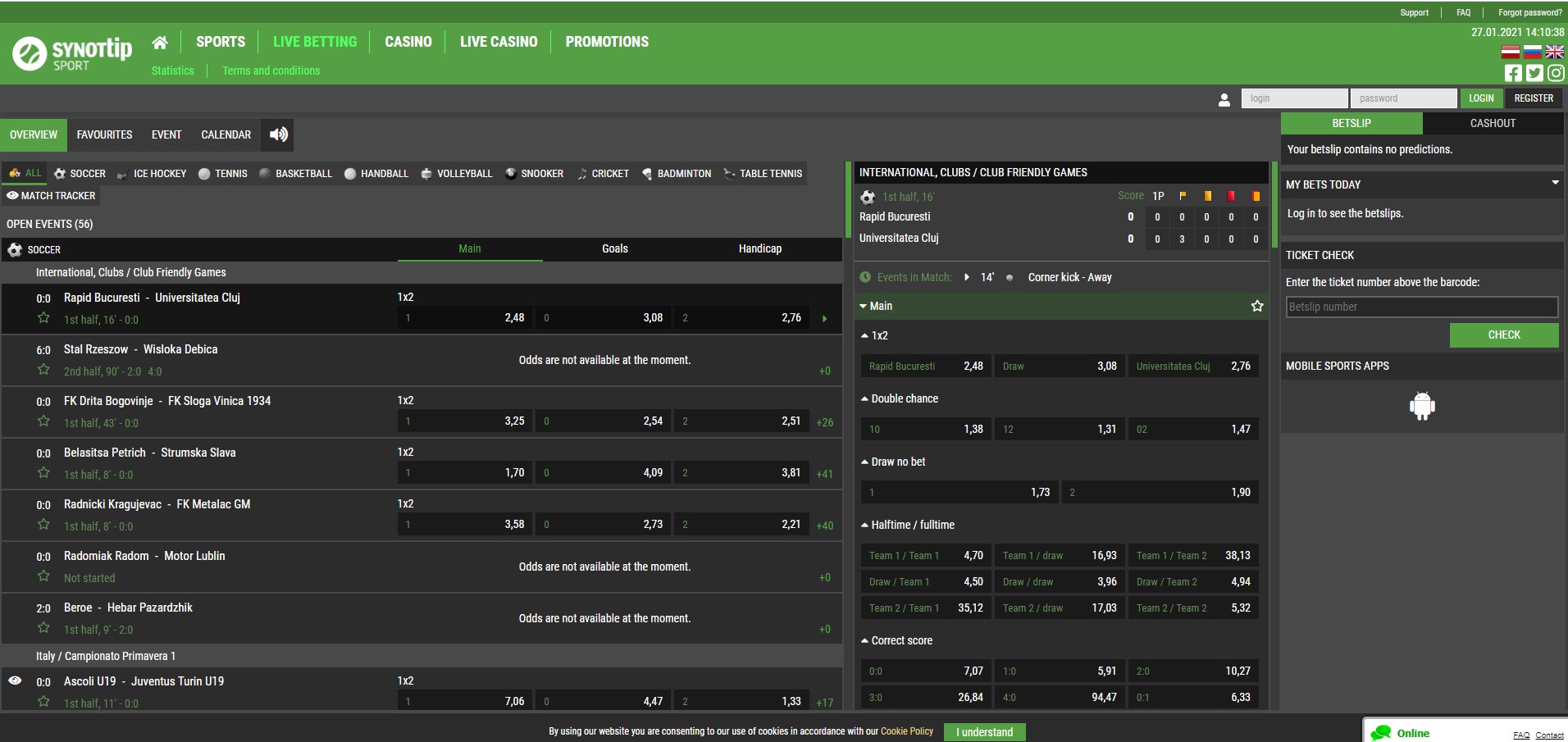Open the home page via house icon
This screenshot has width=1568, height=742.
(160, 42)
